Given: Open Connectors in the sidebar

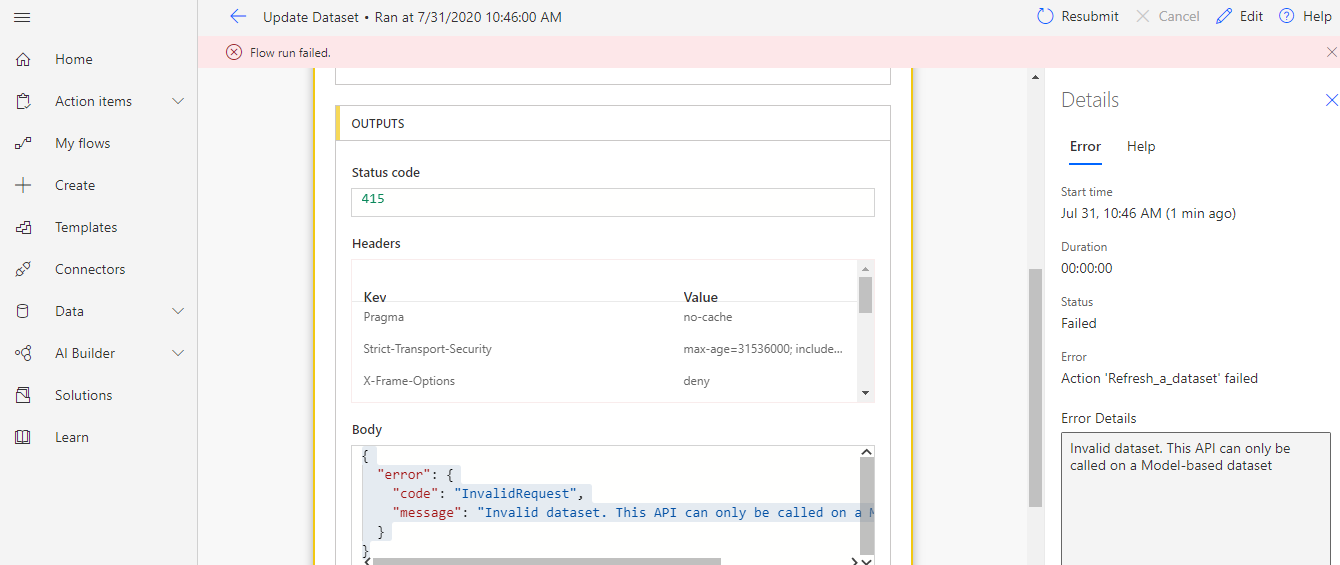Looking at the screenshot, I should click(x=90, y=269).
